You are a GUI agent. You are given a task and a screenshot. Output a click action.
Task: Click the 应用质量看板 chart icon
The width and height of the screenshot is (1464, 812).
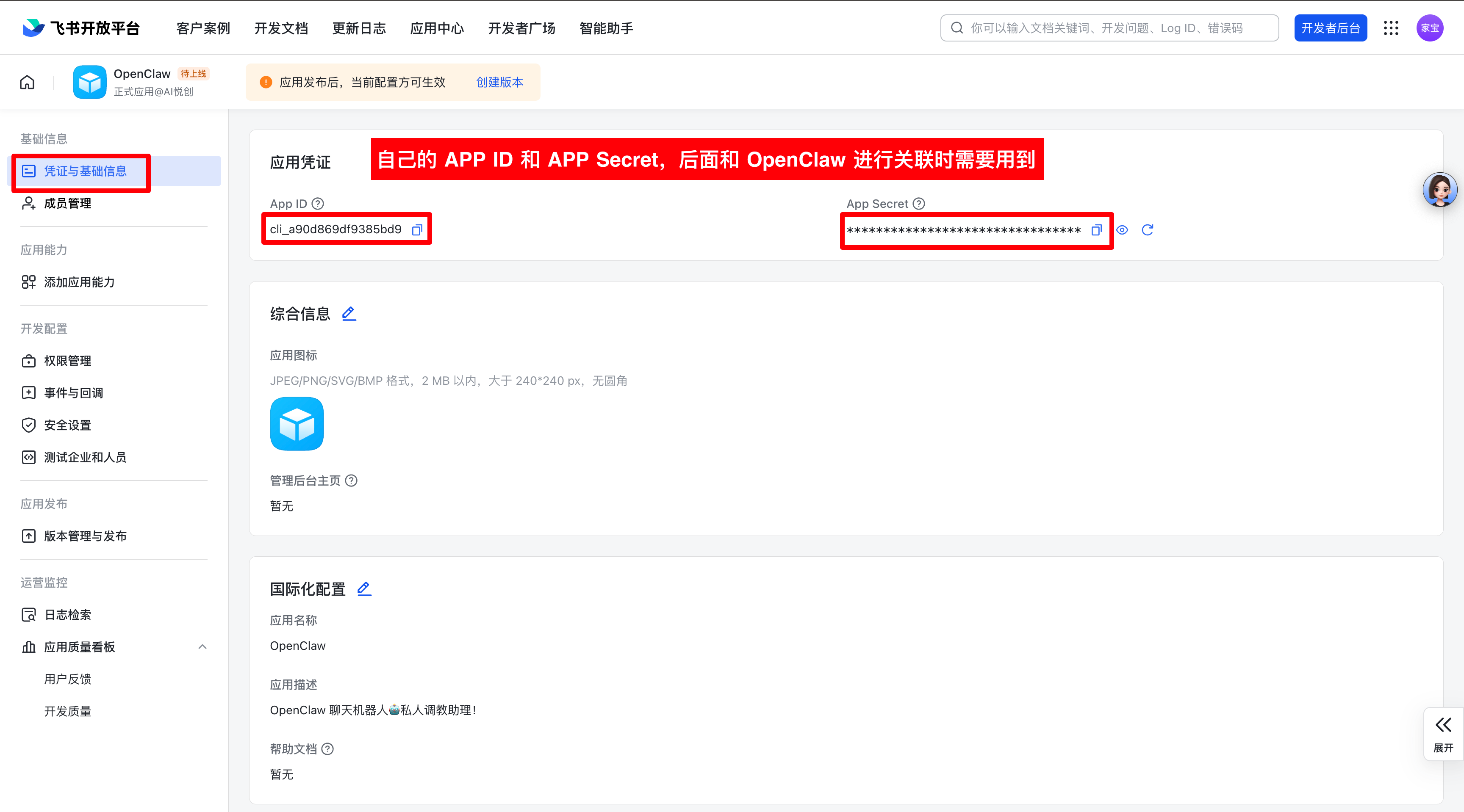[x=28, y=647]
